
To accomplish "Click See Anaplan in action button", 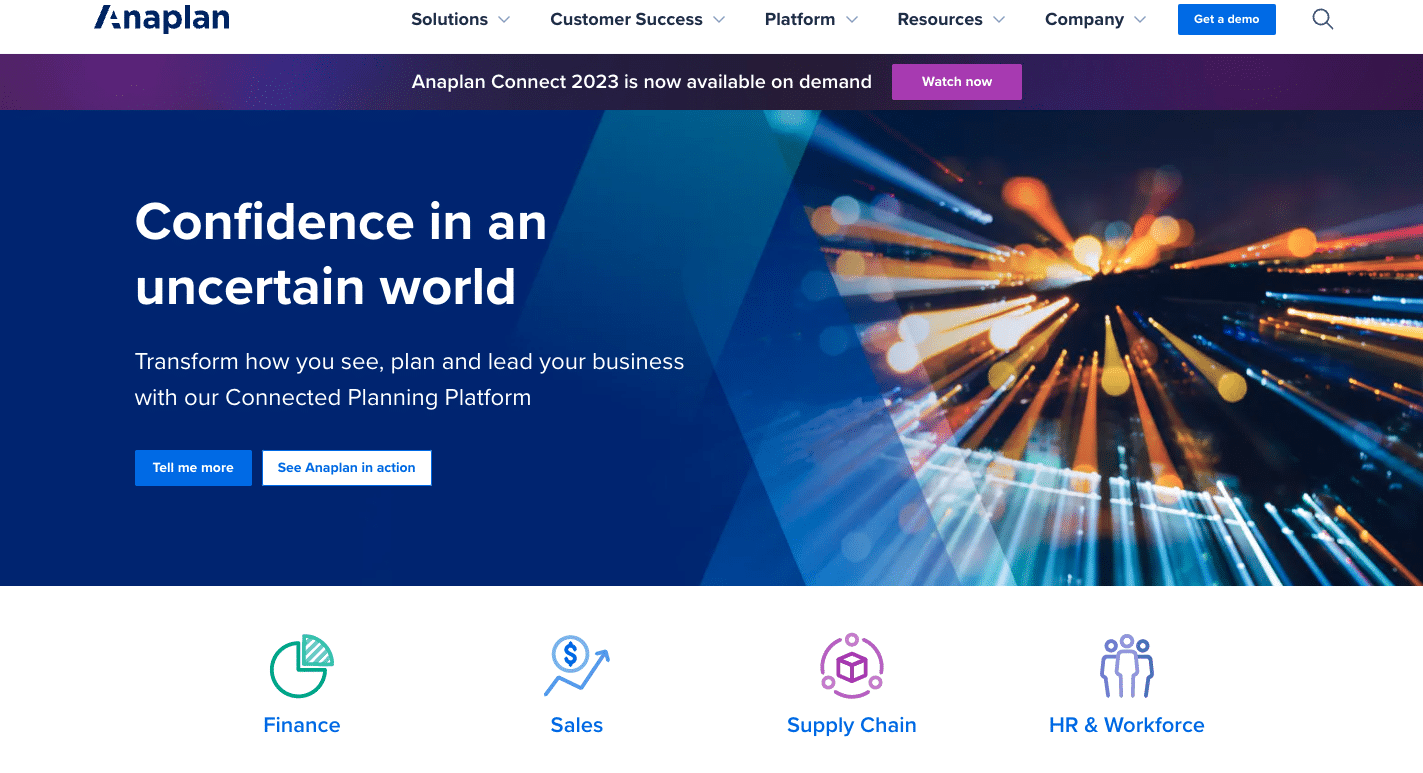I will (x=346, y=468).
